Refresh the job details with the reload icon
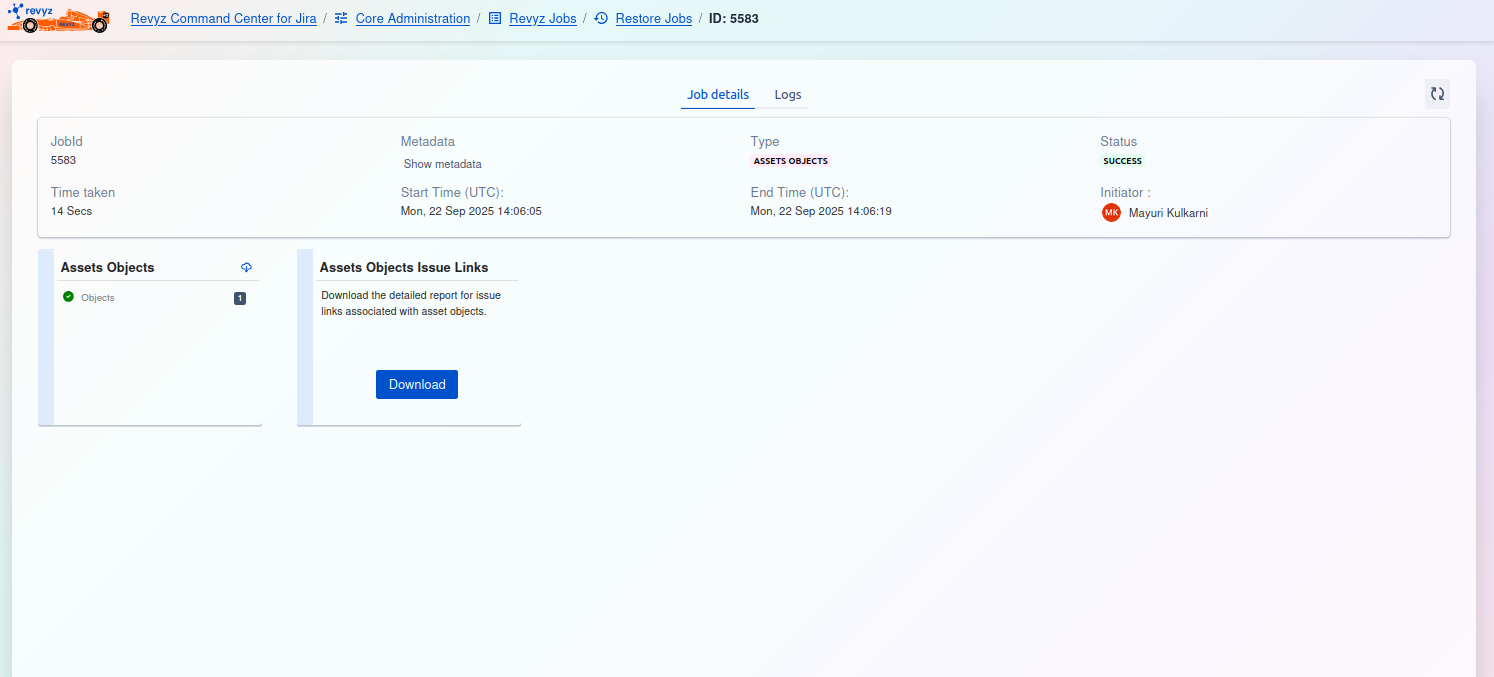Image resolution: width=1494 pixels, height=677 pixels. point(1437,94)
